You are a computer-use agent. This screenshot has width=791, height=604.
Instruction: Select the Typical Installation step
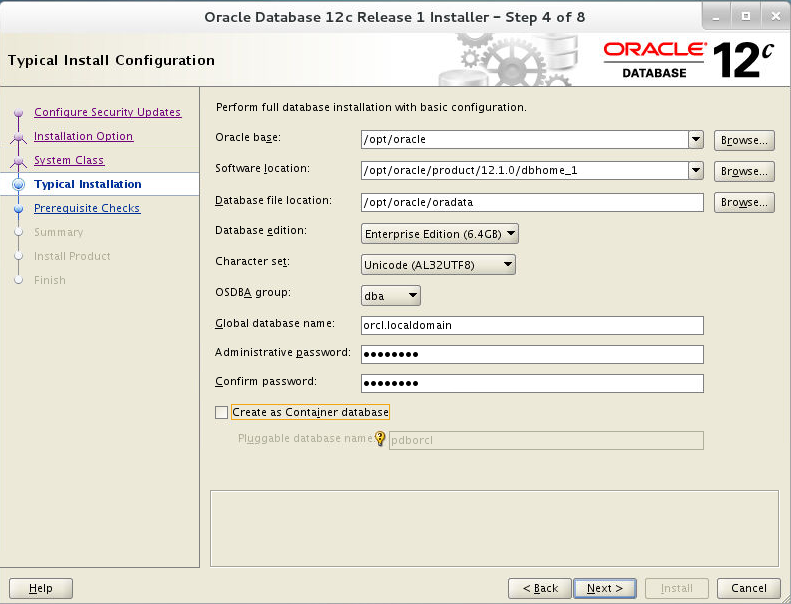(88, 184)
